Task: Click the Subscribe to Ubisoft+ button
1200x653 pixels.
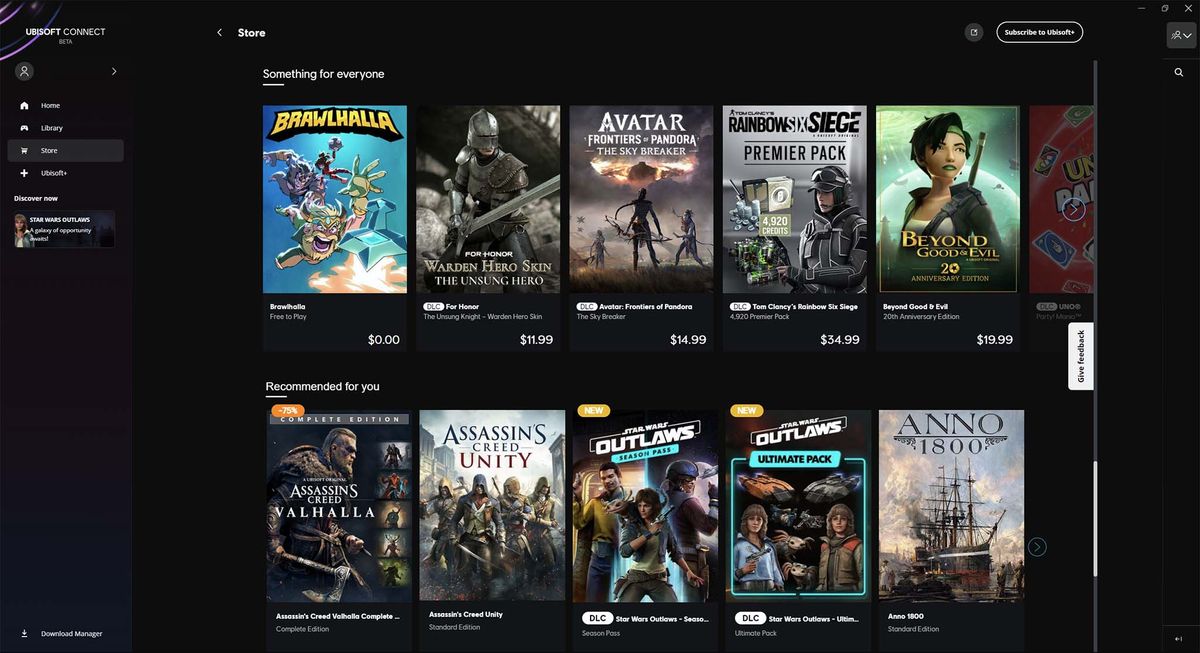Action: click(1039, 31)
